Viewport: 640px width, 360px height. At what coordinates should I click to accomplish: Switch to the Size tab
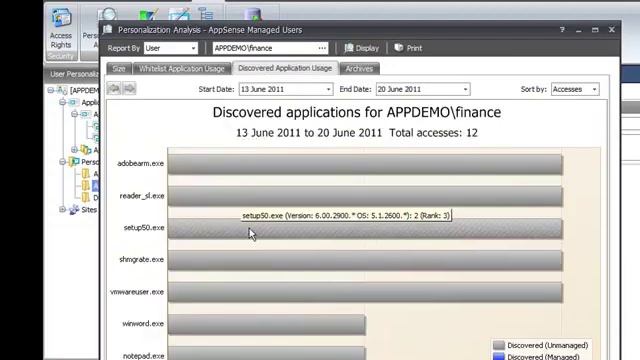coord(119,69)
